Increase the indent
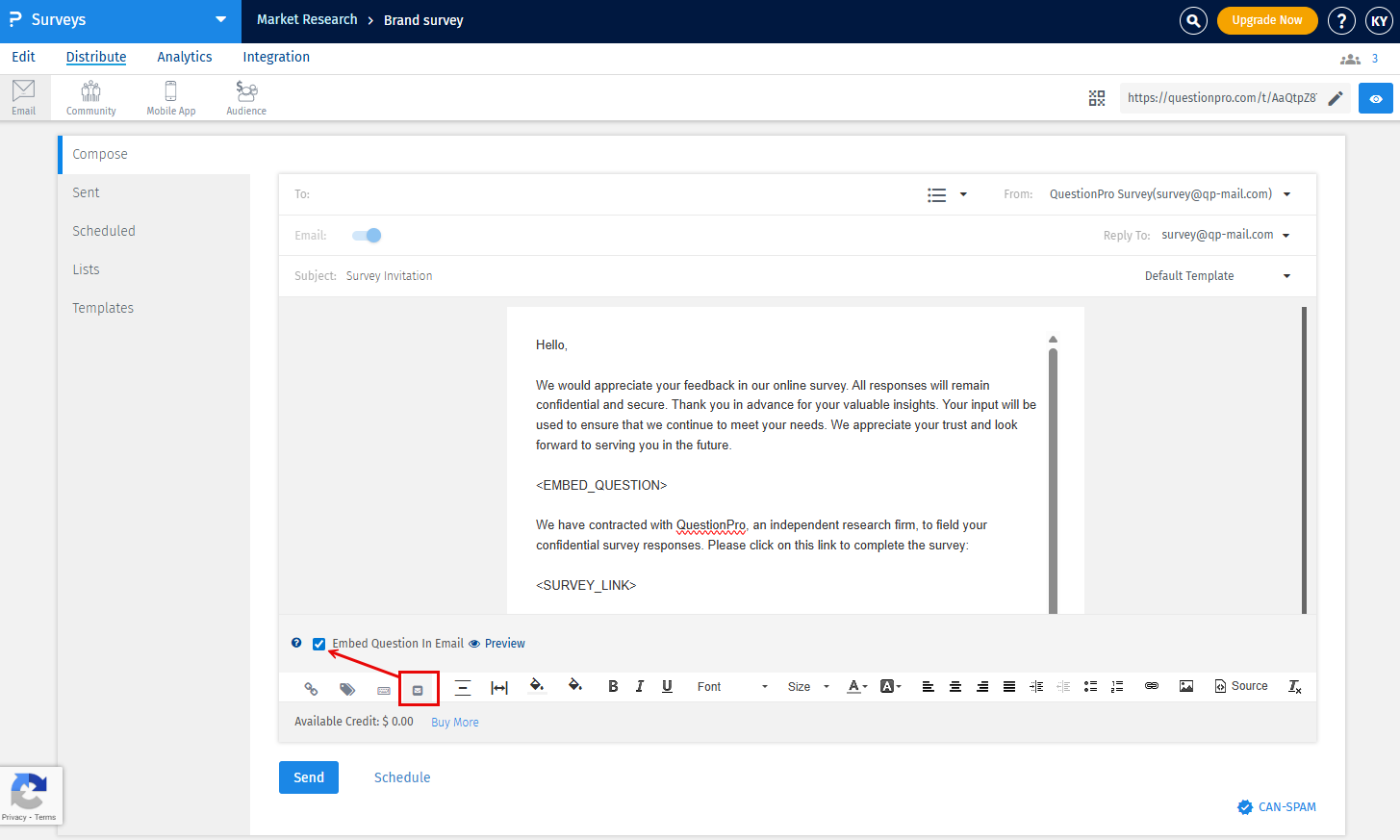 pos(1036,686)
